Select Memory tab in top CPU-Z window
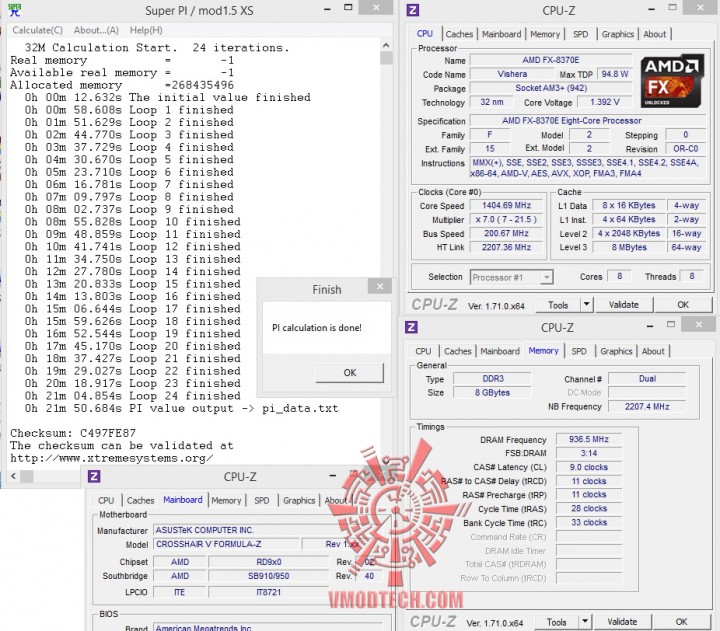The width and height of the screenshot is (720, 631). click(x=545, y=34)
